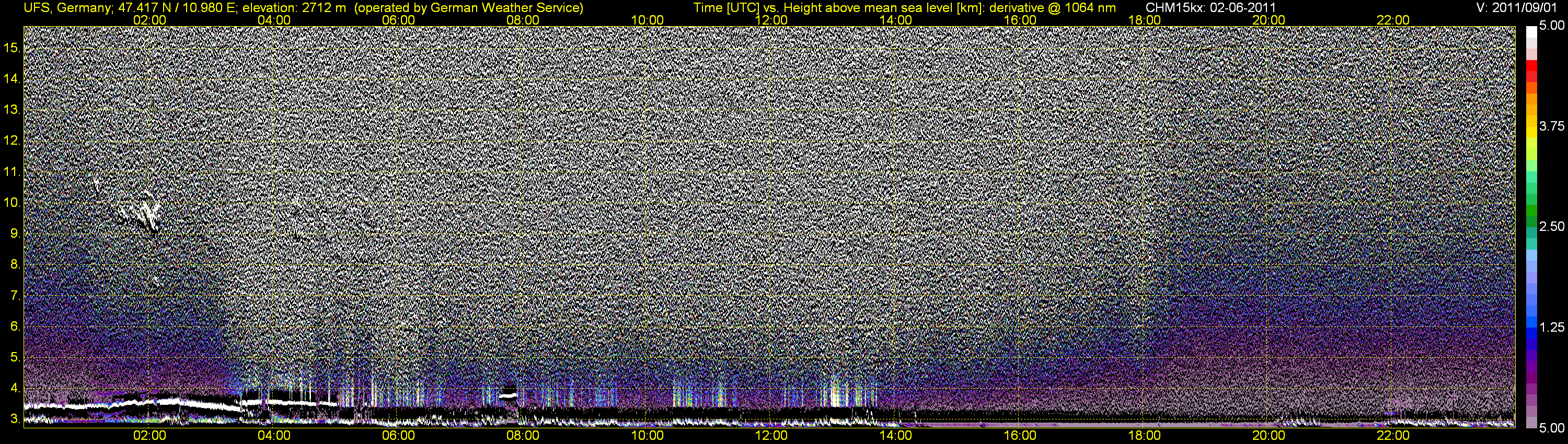Click the 3.75 colorbar value
The width and height of the screenshot is (1568, 444).
(x=1552, y=126)
